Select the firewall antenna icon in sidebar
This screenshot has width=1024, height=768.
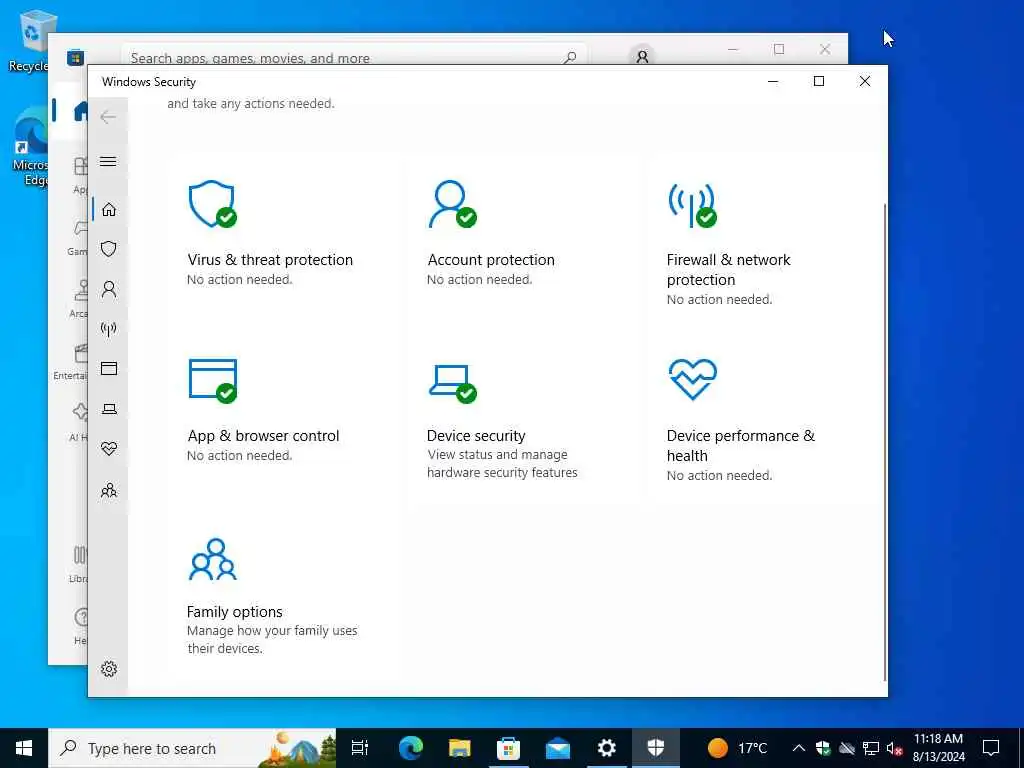pyautogui.click(x=108, y=329)
